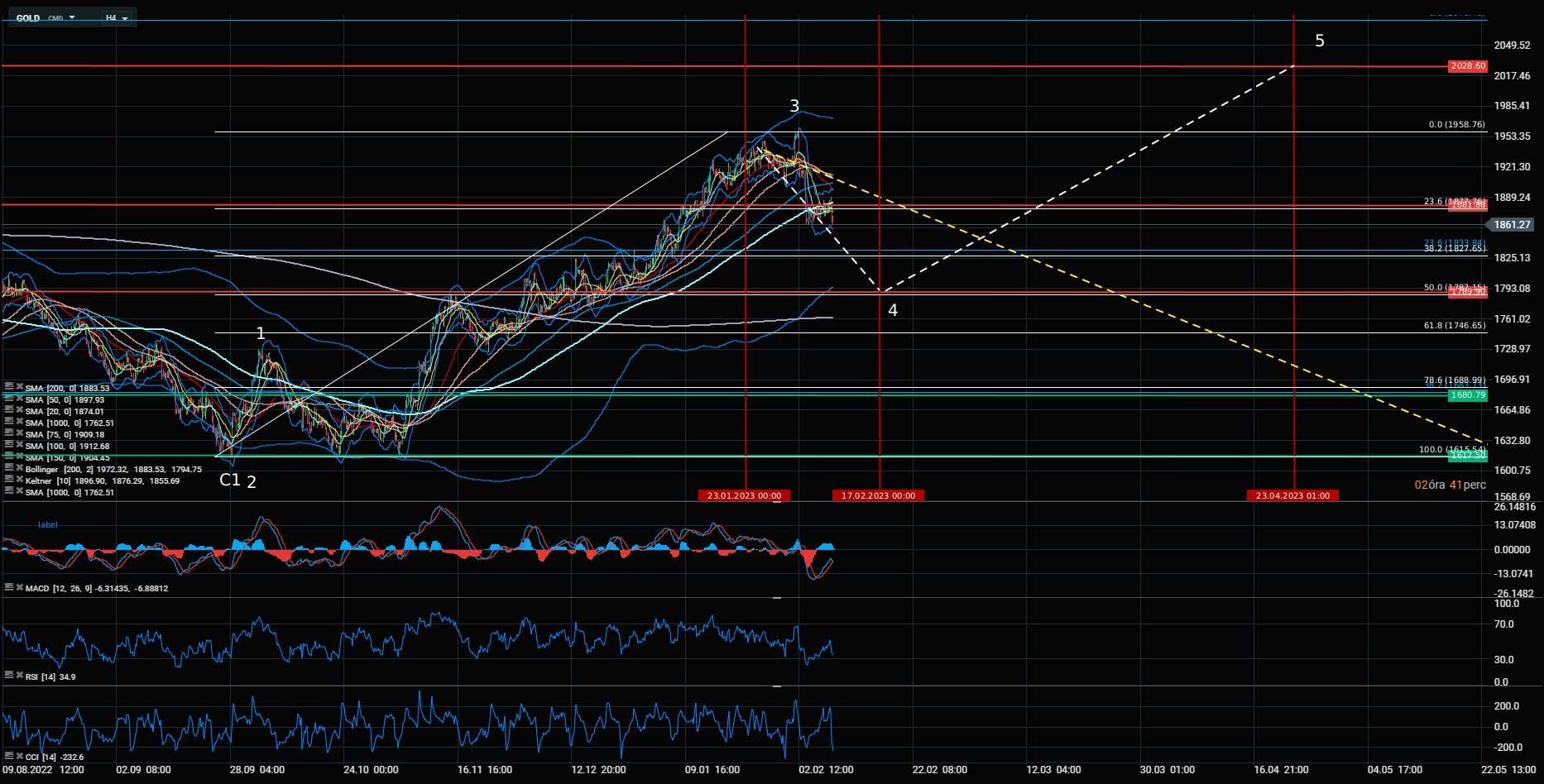This screenshot has width=1544, height=784.
Task: Open the H4 timeframe dropdown
Action: (x=117, y=17)
